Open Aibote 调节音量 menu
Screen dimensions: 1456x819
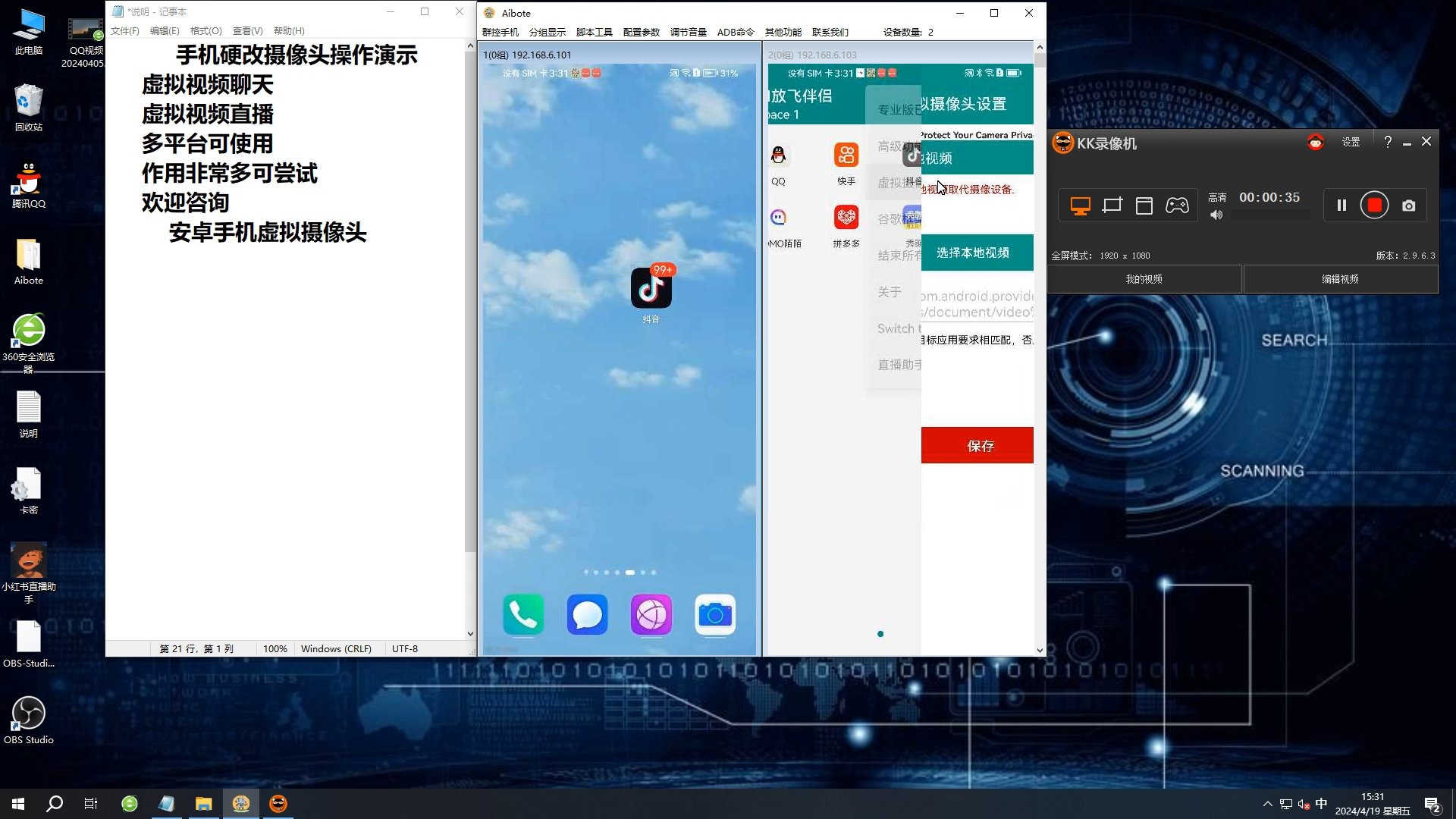(x=689, y=32)
